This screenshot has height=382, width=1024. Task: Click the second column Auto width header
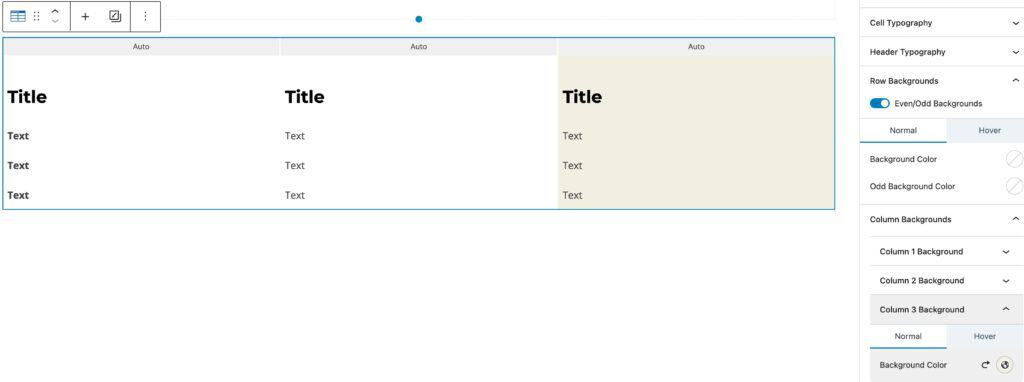tap(419, 47)
